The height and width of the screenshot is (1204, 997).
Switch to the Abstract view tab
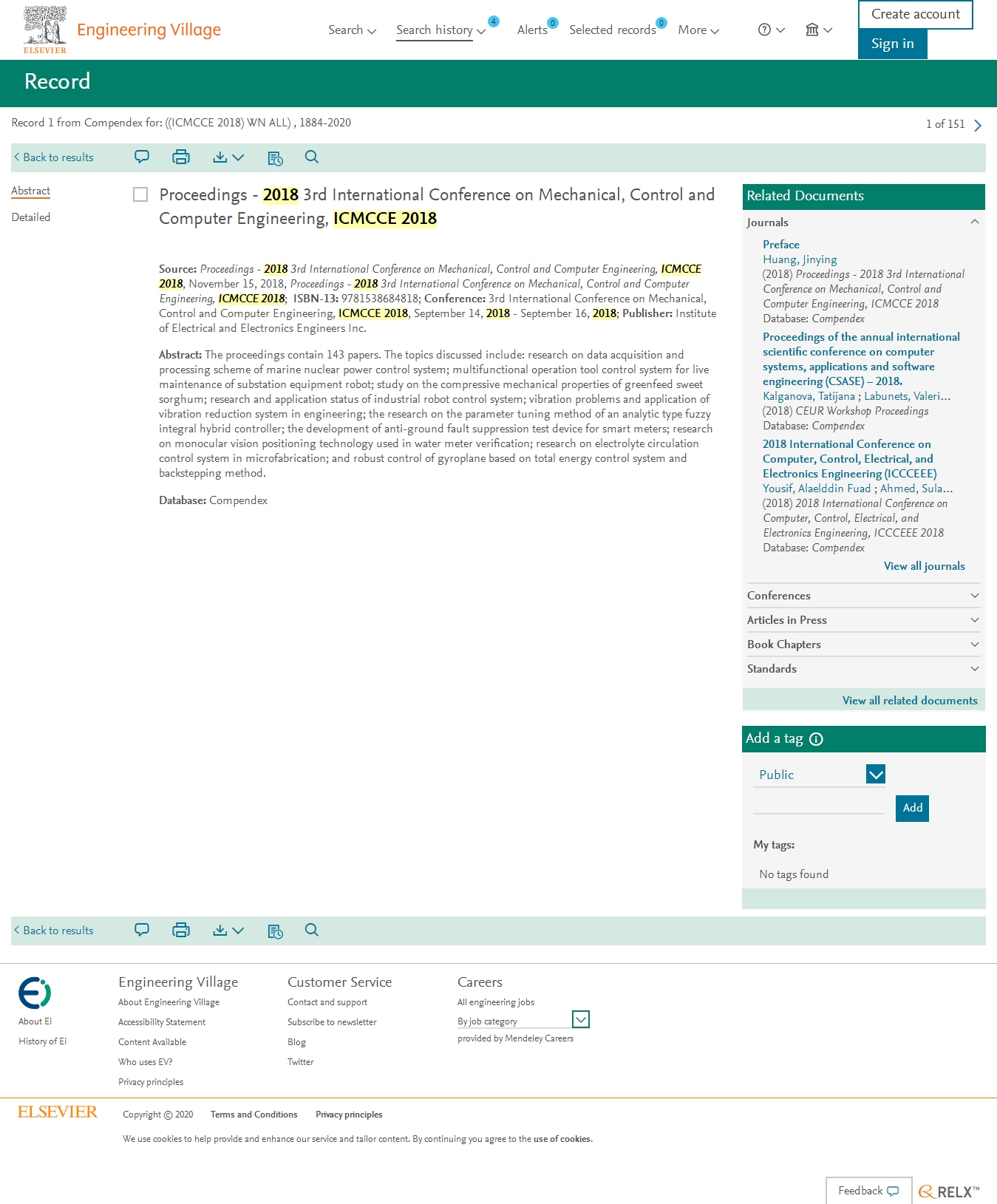(x=31, y=191)
